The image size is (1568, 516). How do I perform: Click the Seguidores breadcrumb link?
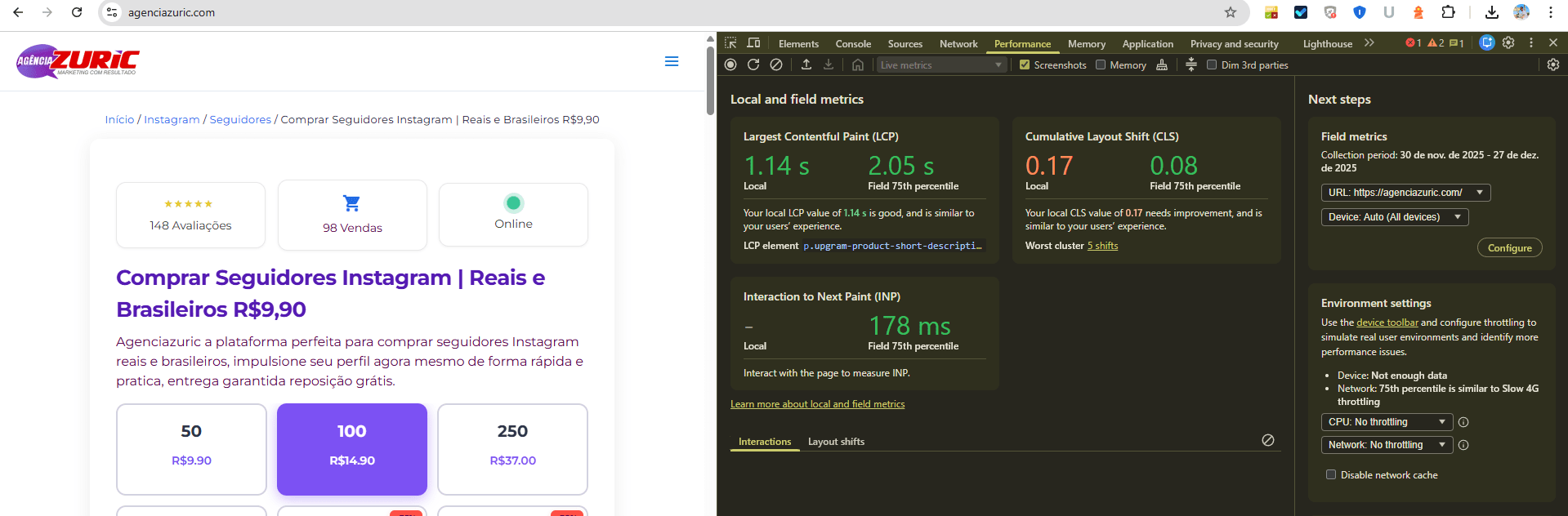(240, 119)
